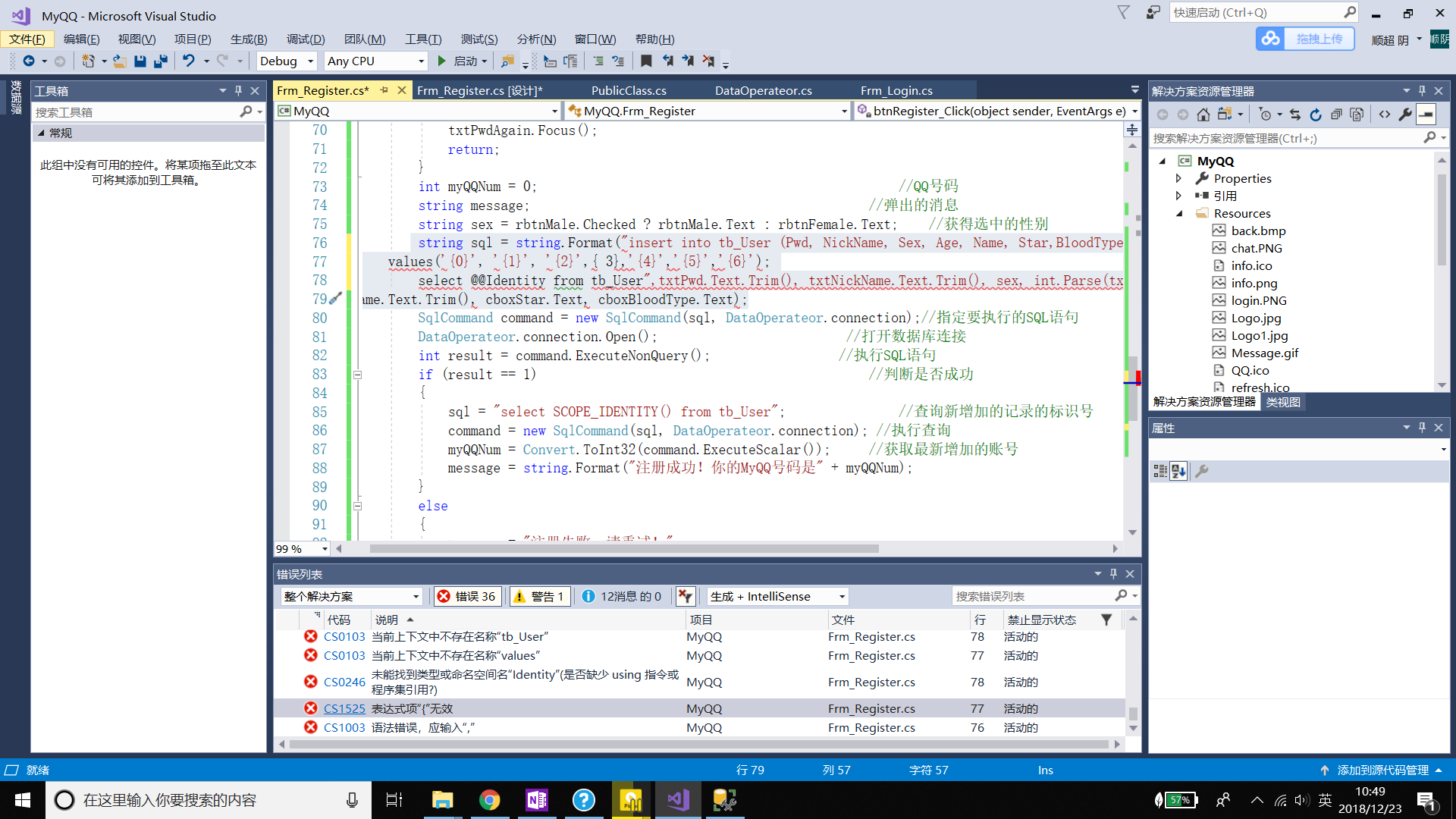Comment out the selected lines
Screen dimensions: 1456x819
click(598, 61)
